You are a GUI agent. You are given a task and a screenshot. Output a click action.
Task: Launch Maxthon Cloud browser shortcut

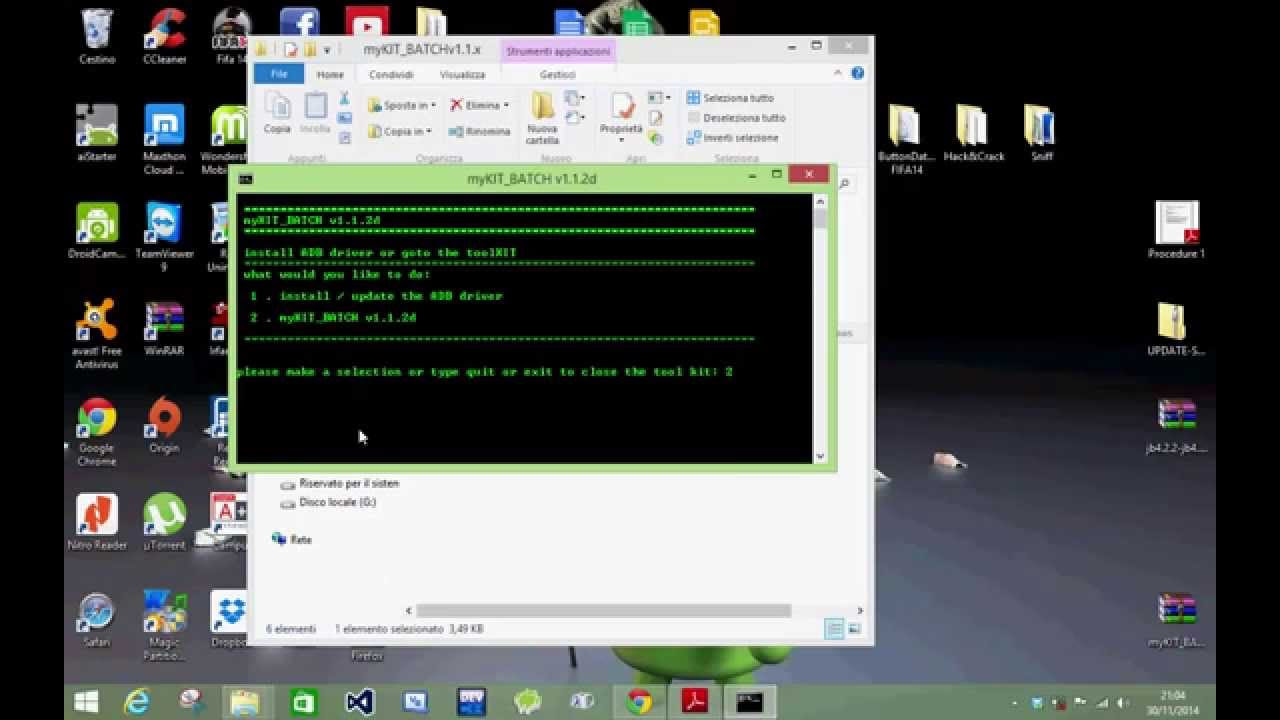164,139
